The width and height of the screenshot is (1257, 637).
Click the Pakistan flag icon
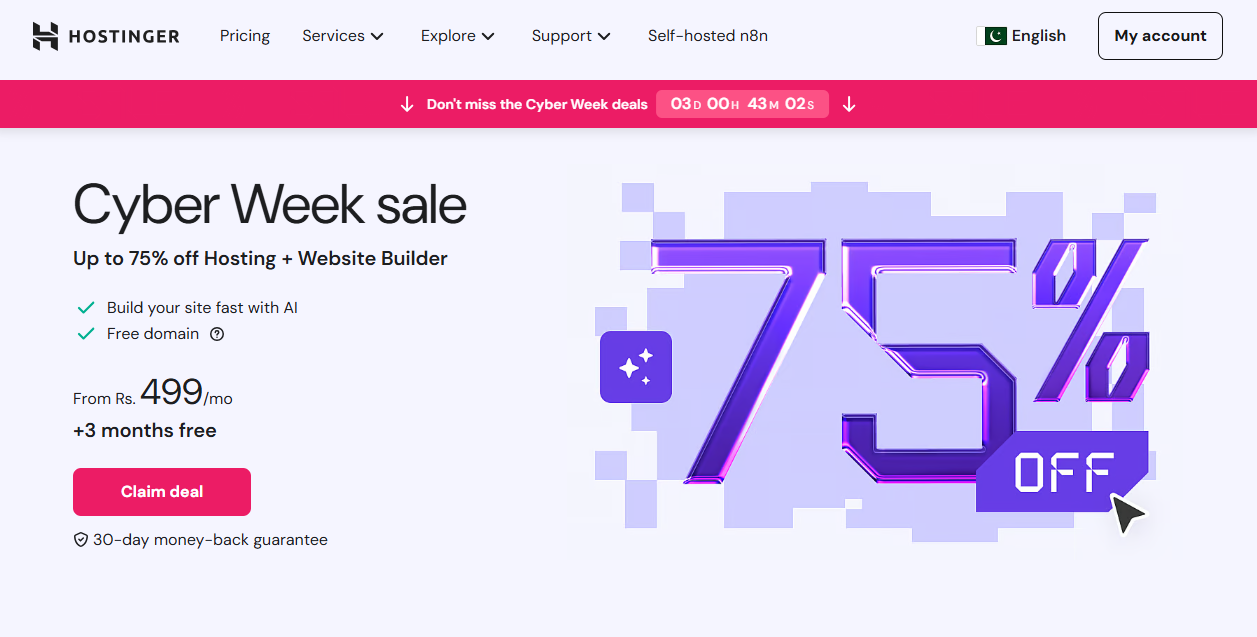992,35
